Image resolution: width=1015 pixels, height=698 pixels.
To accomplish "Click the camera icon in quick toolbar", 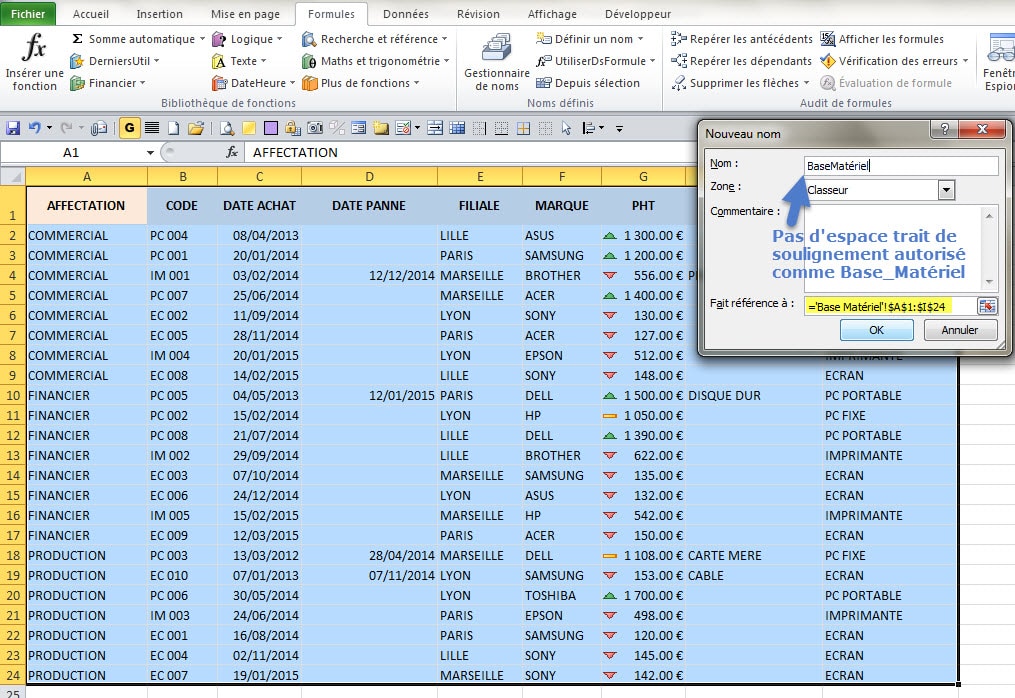I will (314, 128).
